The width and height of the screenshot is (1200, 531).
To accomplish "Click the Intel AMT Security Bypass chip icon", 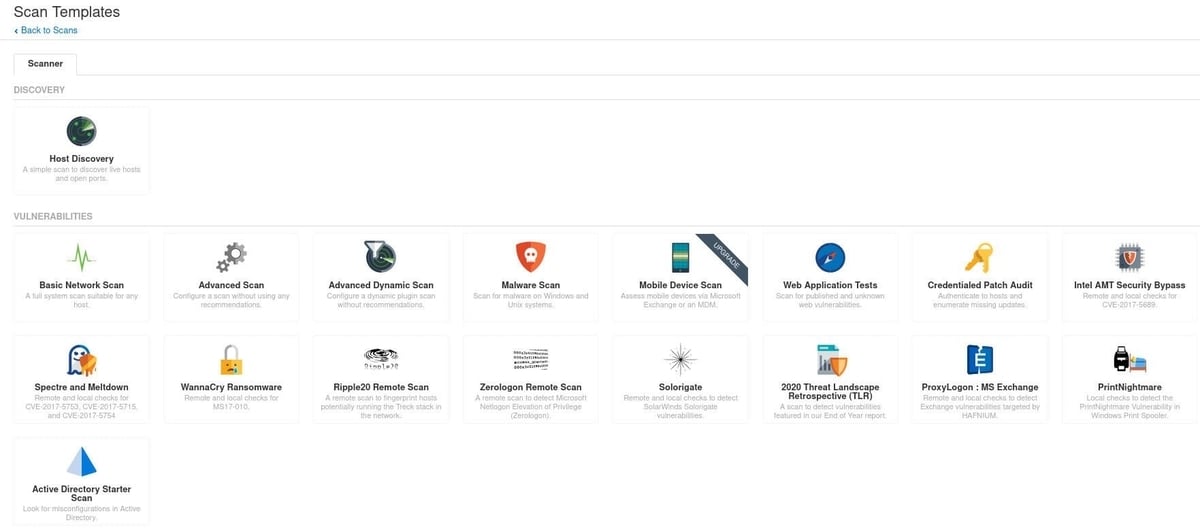I will point(1129,257).
